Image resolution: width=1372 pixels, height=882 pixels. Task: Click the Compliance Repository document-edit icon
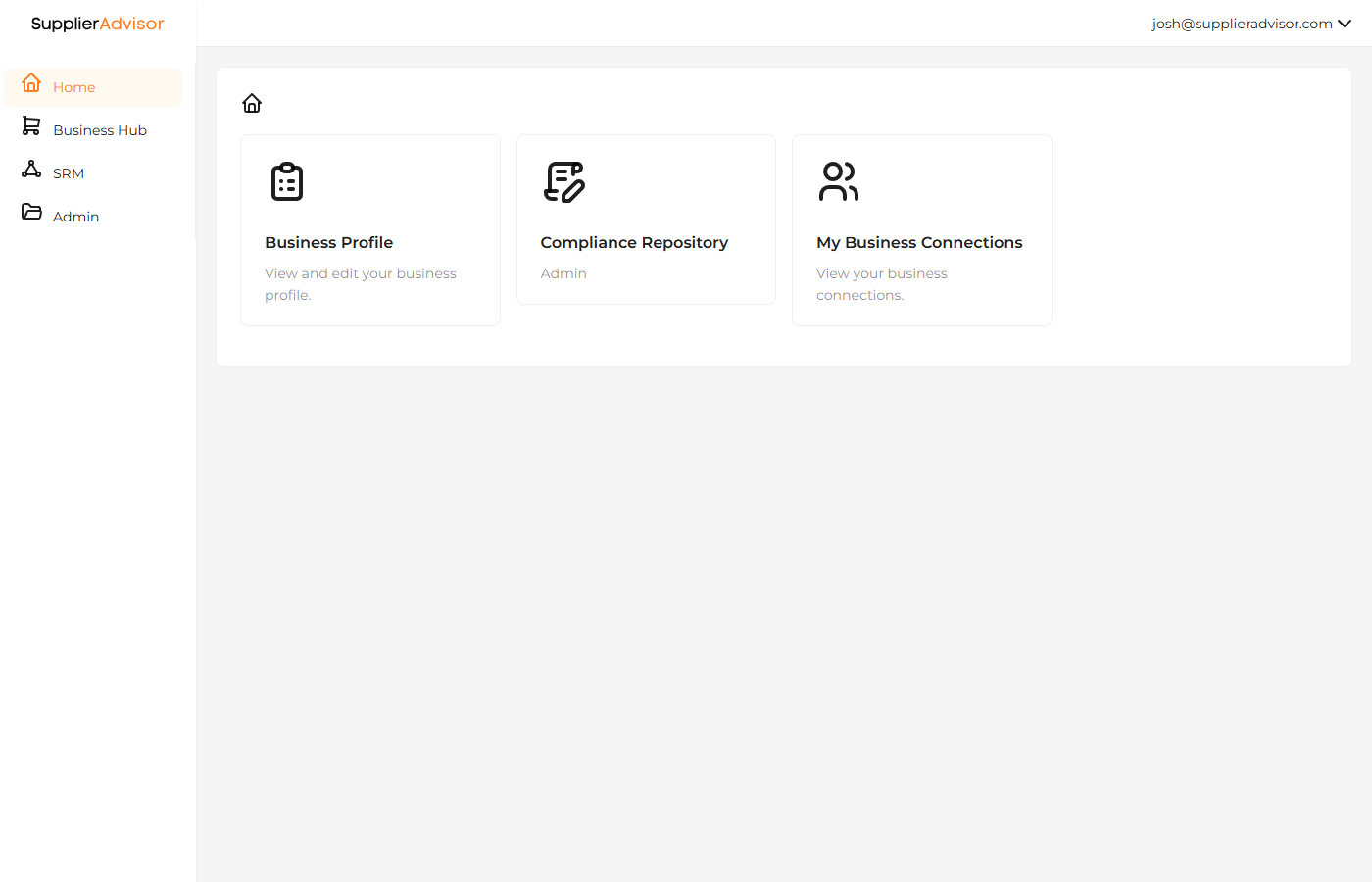click(x=563, y=182)
